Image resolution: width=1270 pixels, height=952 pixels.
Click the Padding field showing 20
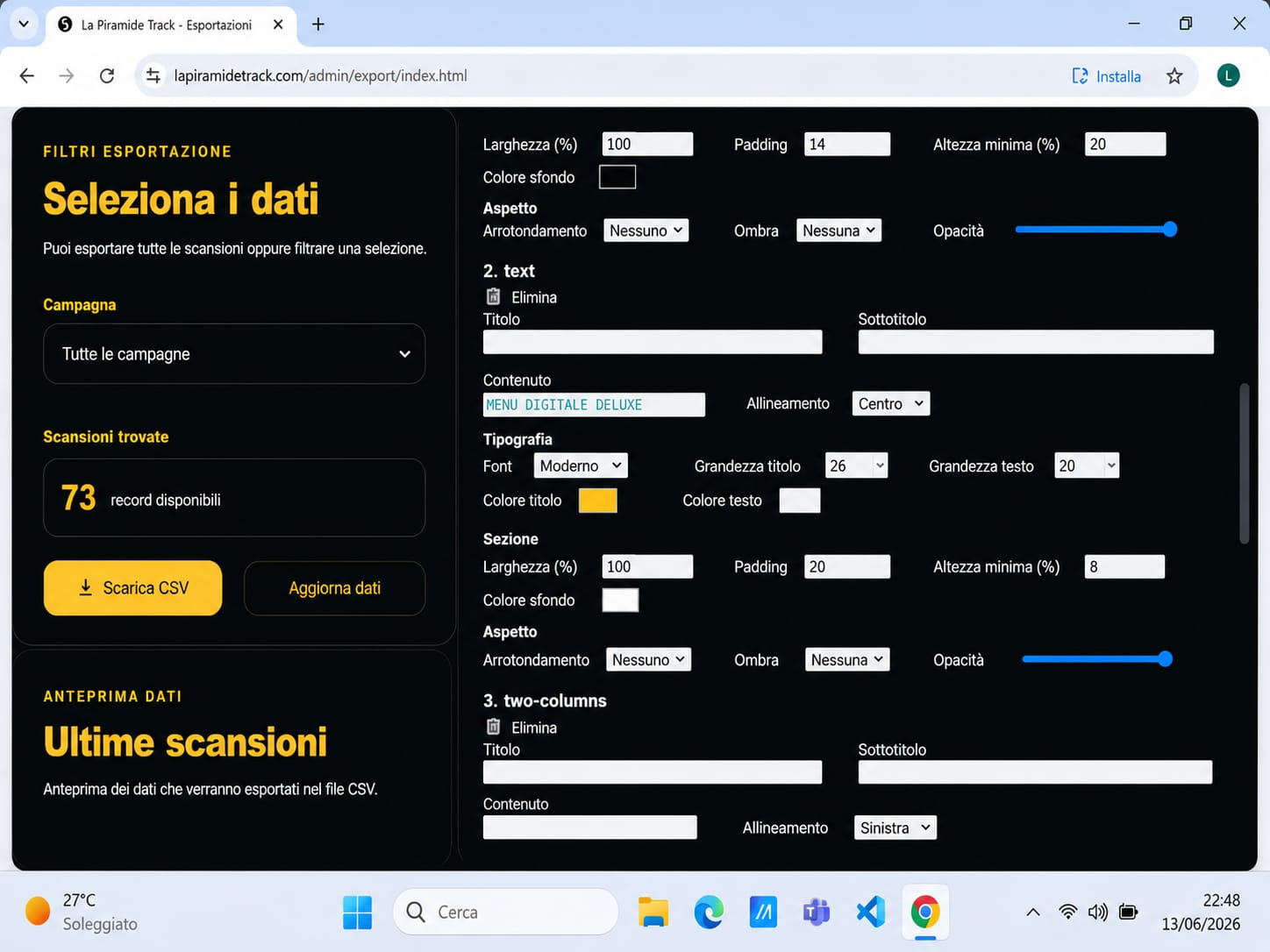[x=847, y=566]
